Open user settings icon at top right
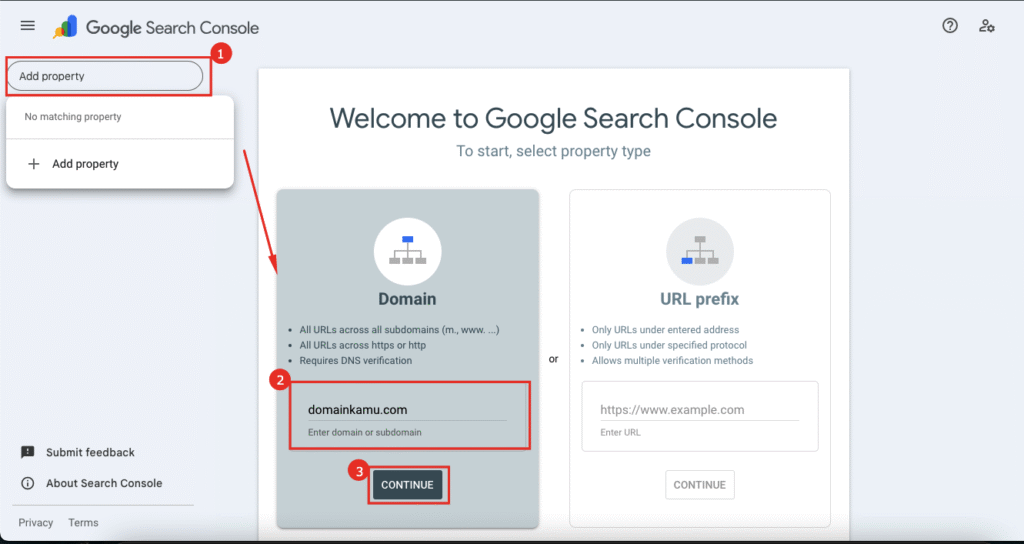 pyautogui.click(x=986, y=26)
